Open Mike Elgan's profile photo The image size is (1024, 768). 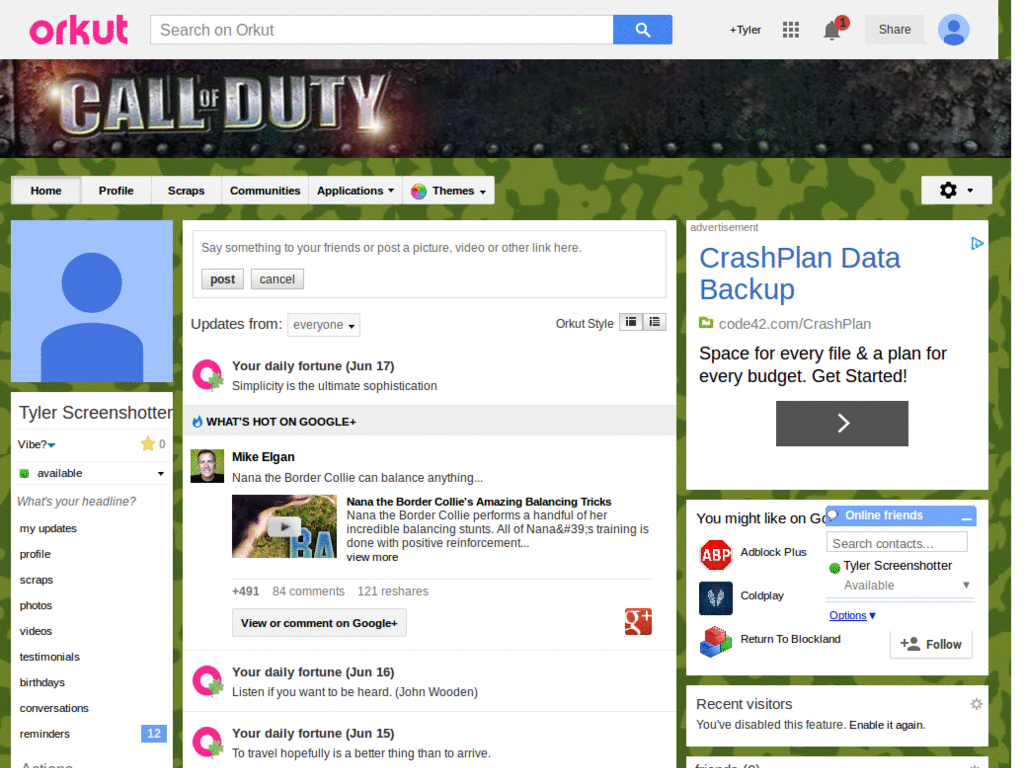[x=207, y=466]
